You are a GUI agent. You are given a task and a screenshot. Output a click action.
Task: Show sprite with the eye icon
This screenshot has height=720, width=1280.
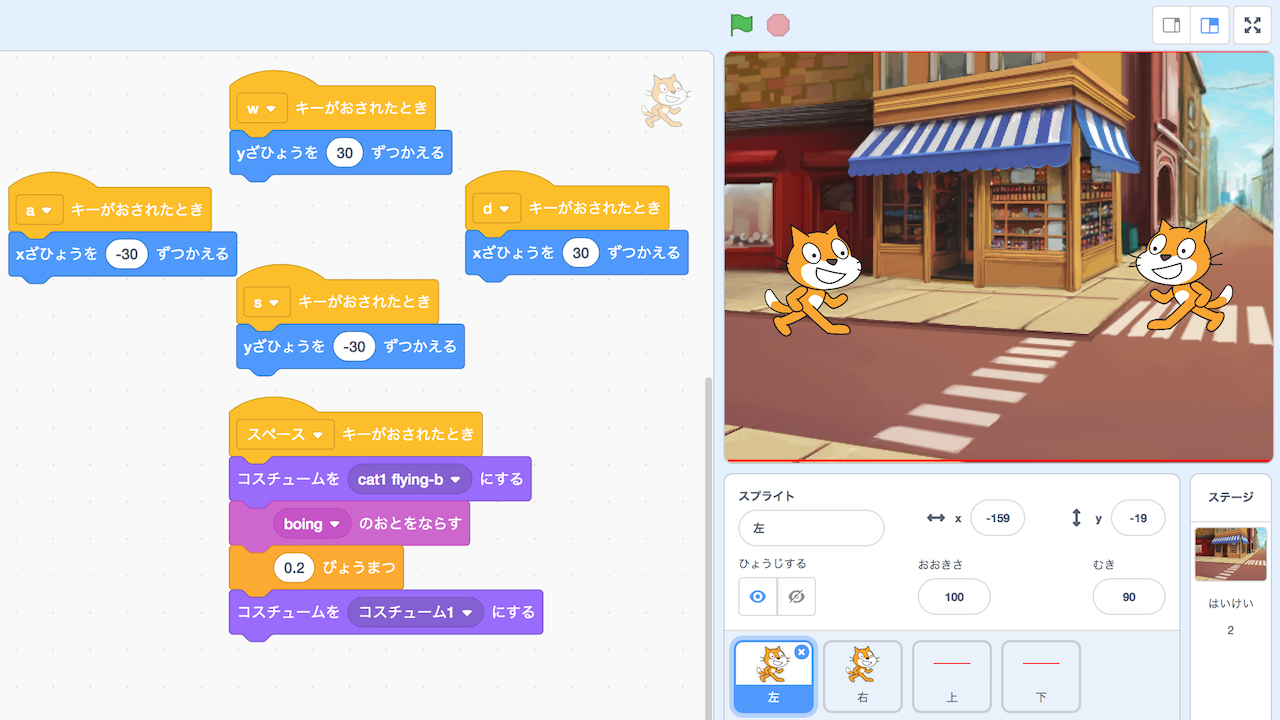click(758, 597)
